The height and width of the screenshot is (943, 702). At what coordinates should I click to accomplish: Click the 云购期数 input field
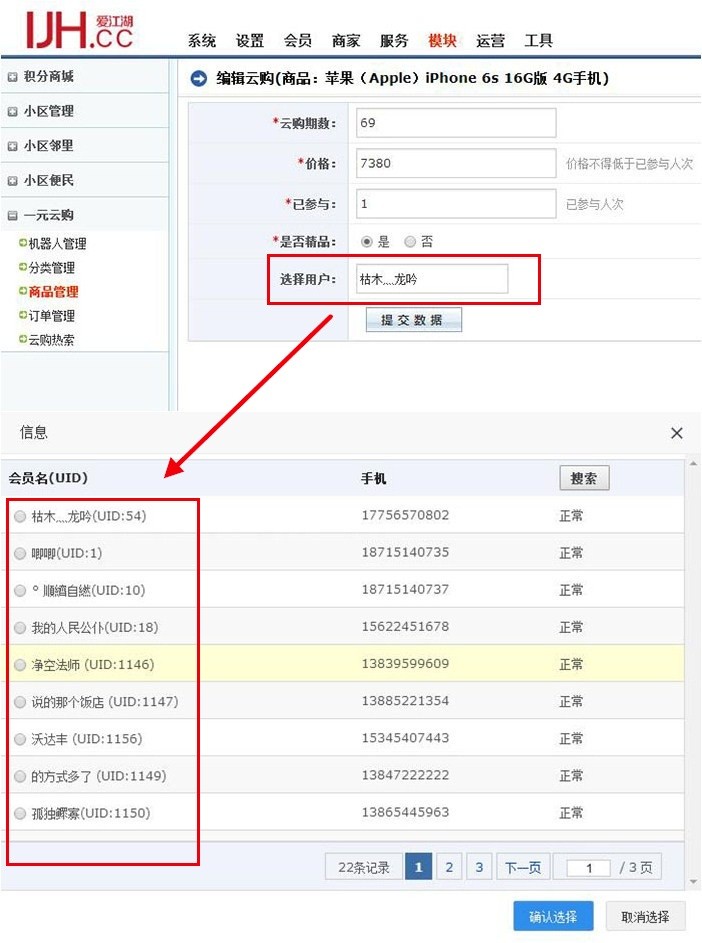pos(456,123)
